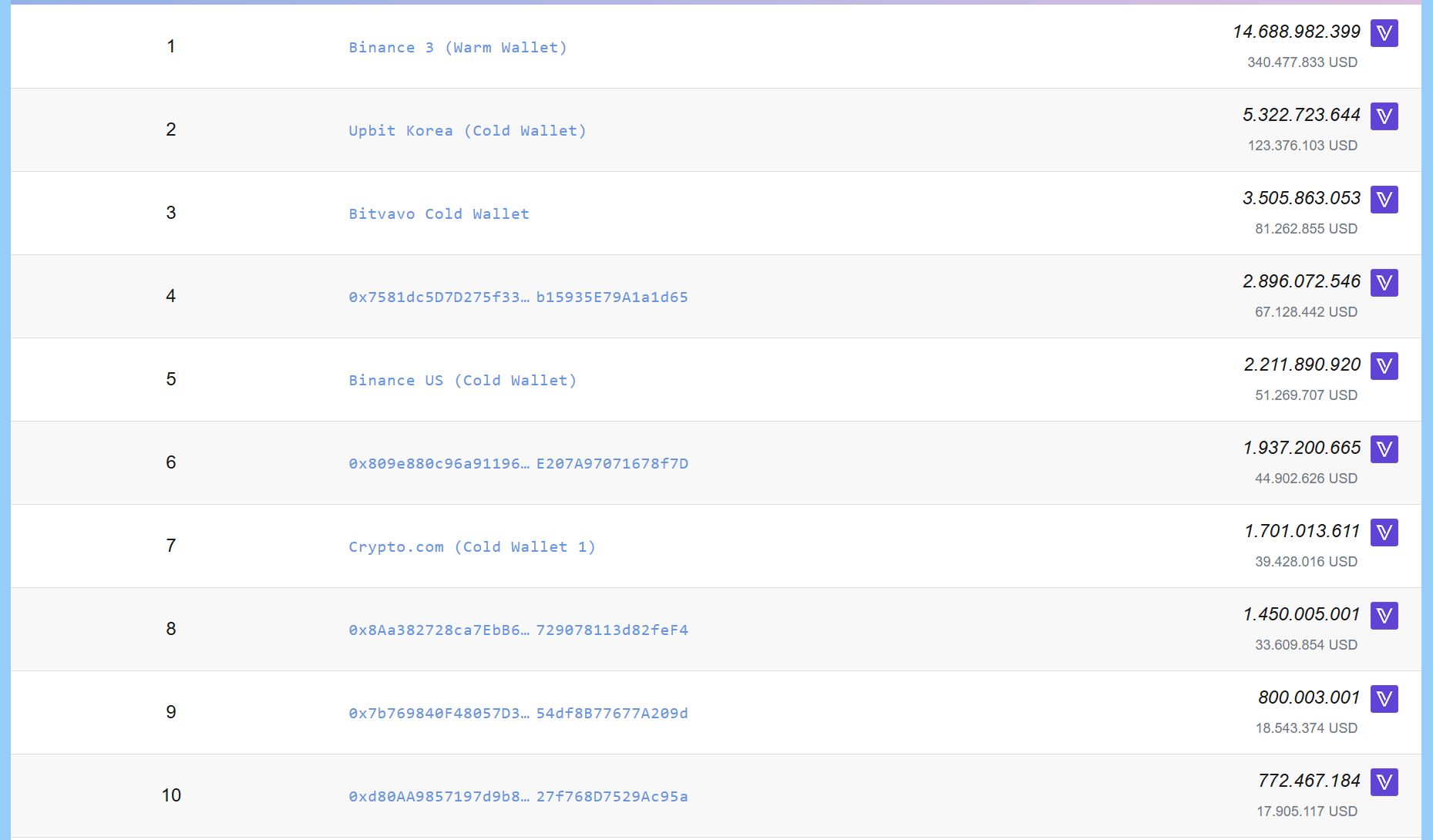
Task: Select balance value 1.937.200.665
Action: [x=1303, y=448]
